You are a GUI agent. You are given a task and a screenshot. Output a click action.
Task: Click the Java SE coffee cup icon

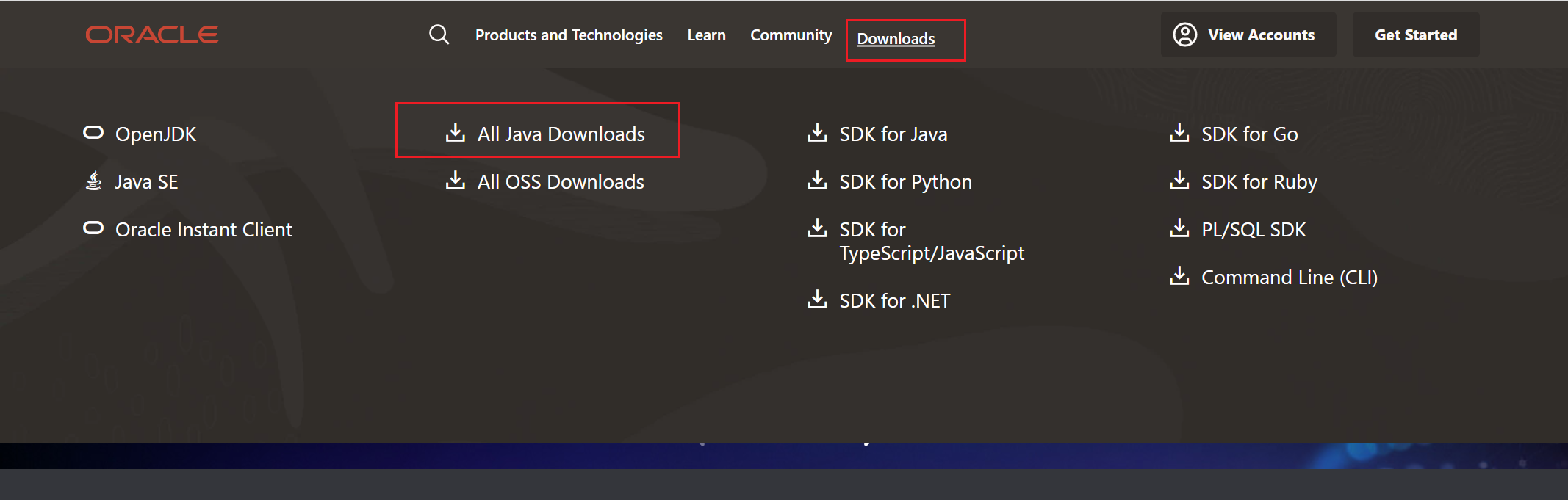click(x=93, y=180)
